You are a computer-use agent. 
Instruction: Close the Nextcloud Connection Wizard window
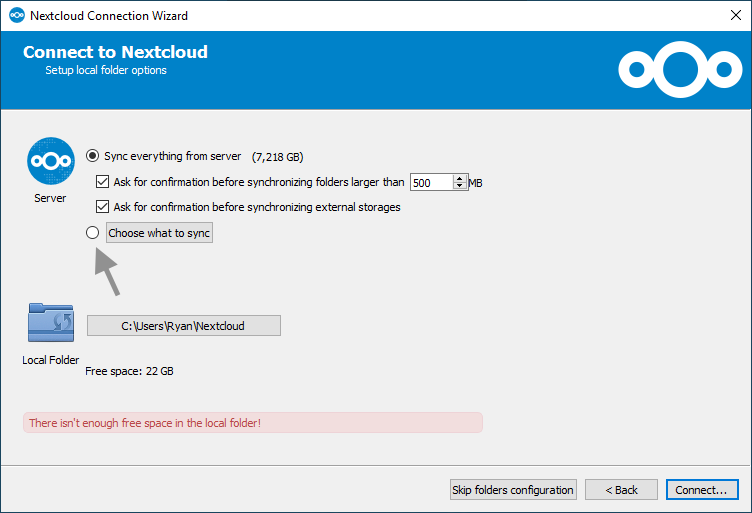point(736,15)
